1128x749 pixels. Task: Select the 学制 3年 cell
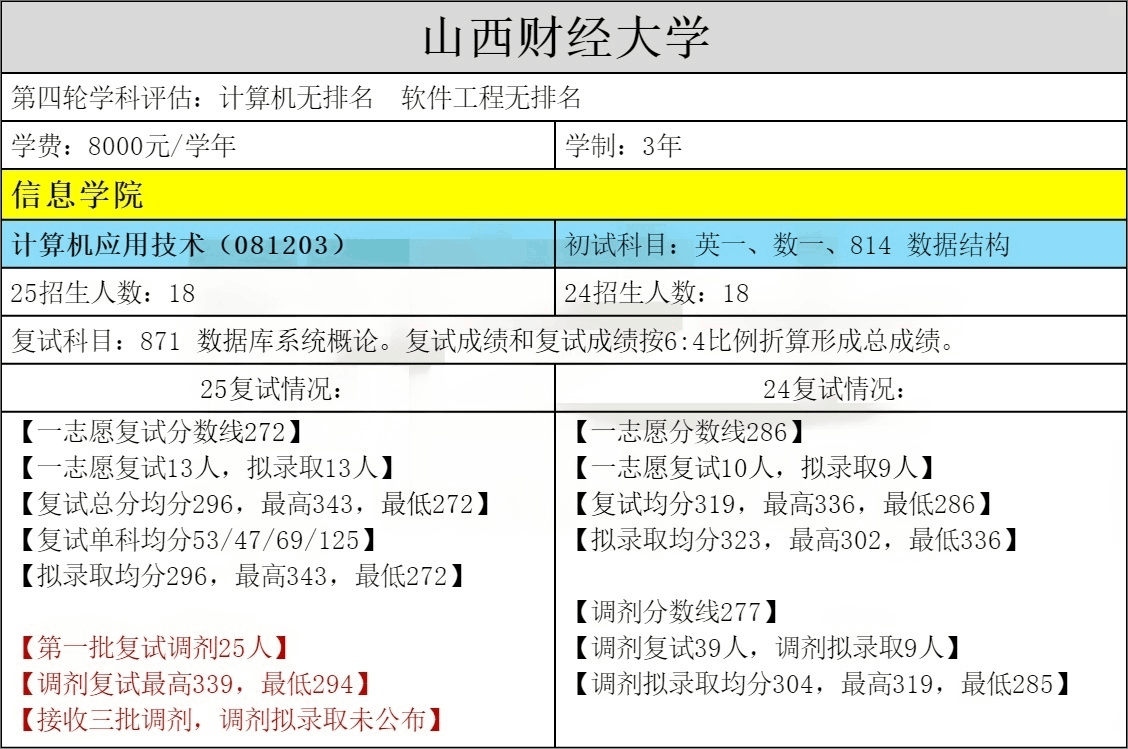click(623, 146)
